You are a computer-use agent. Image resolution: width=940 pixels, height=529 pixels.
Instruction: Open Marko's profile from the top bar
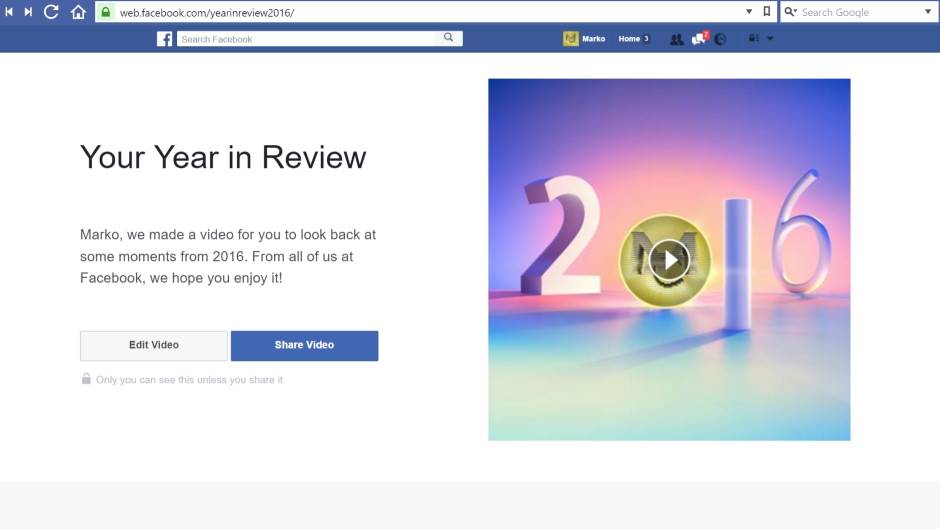[x=585, y=39]
